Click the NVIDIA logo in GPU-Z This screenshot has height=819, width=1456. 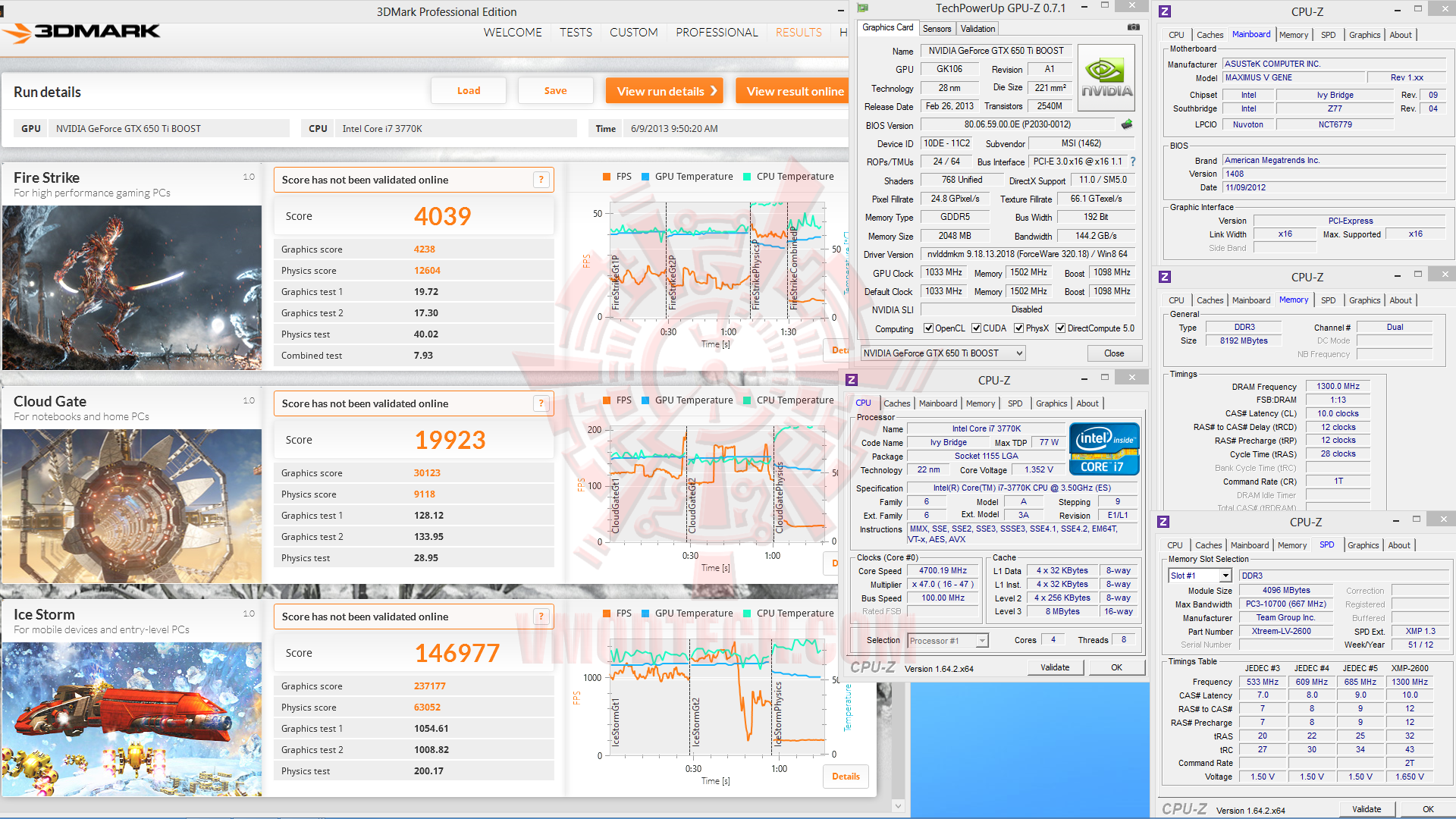pos(1106,79)
